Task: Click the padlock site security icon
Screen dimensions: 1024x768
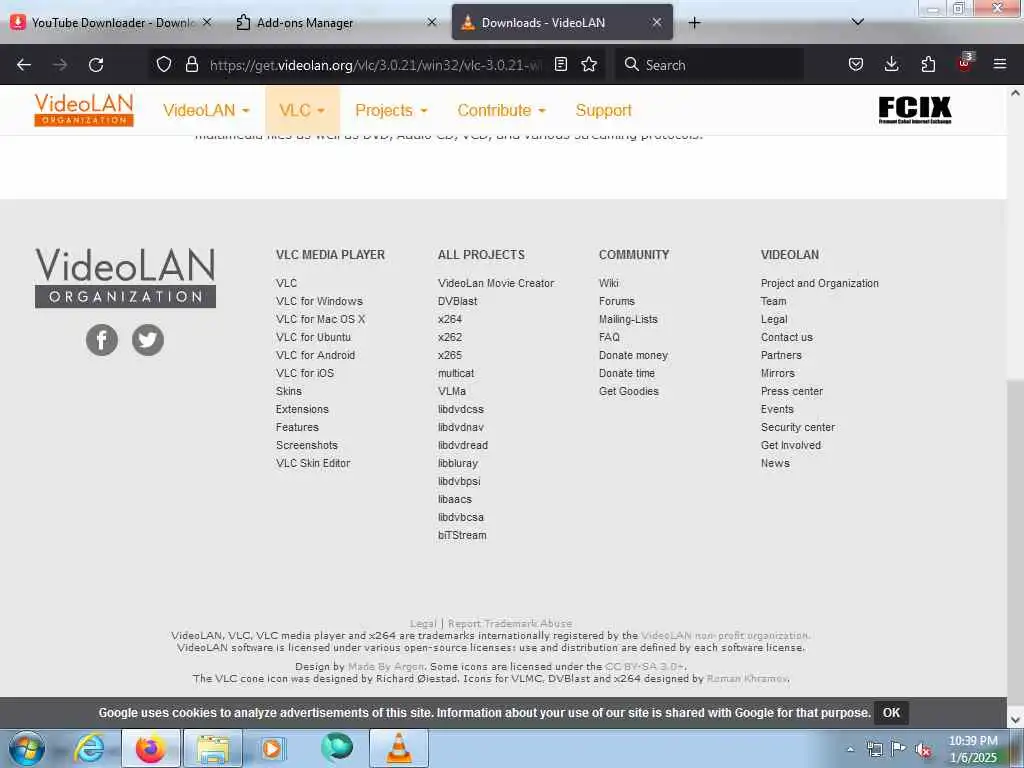Action: (x=191, y=64)
